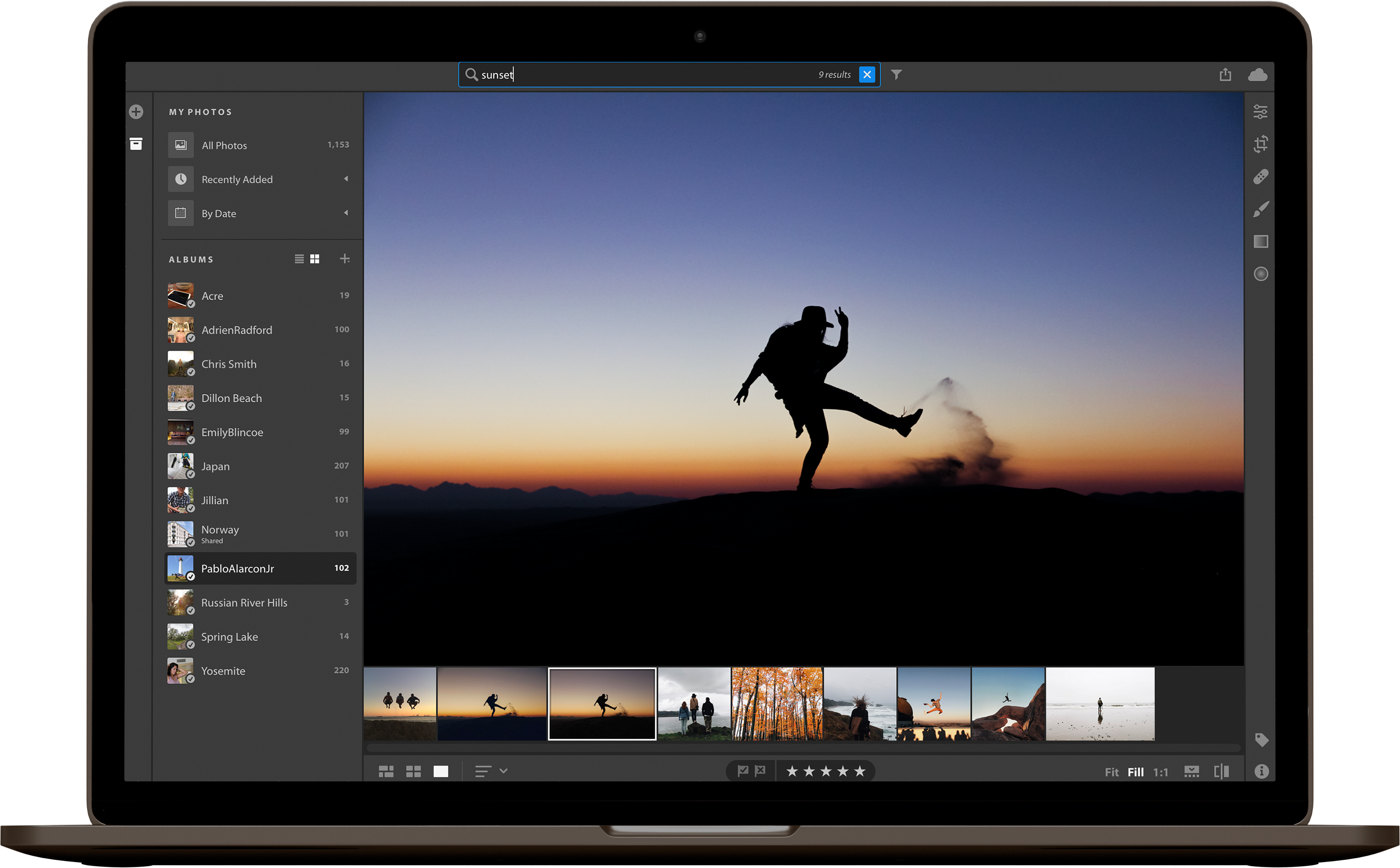Select the Healing Brush tool

[1261, 176]
